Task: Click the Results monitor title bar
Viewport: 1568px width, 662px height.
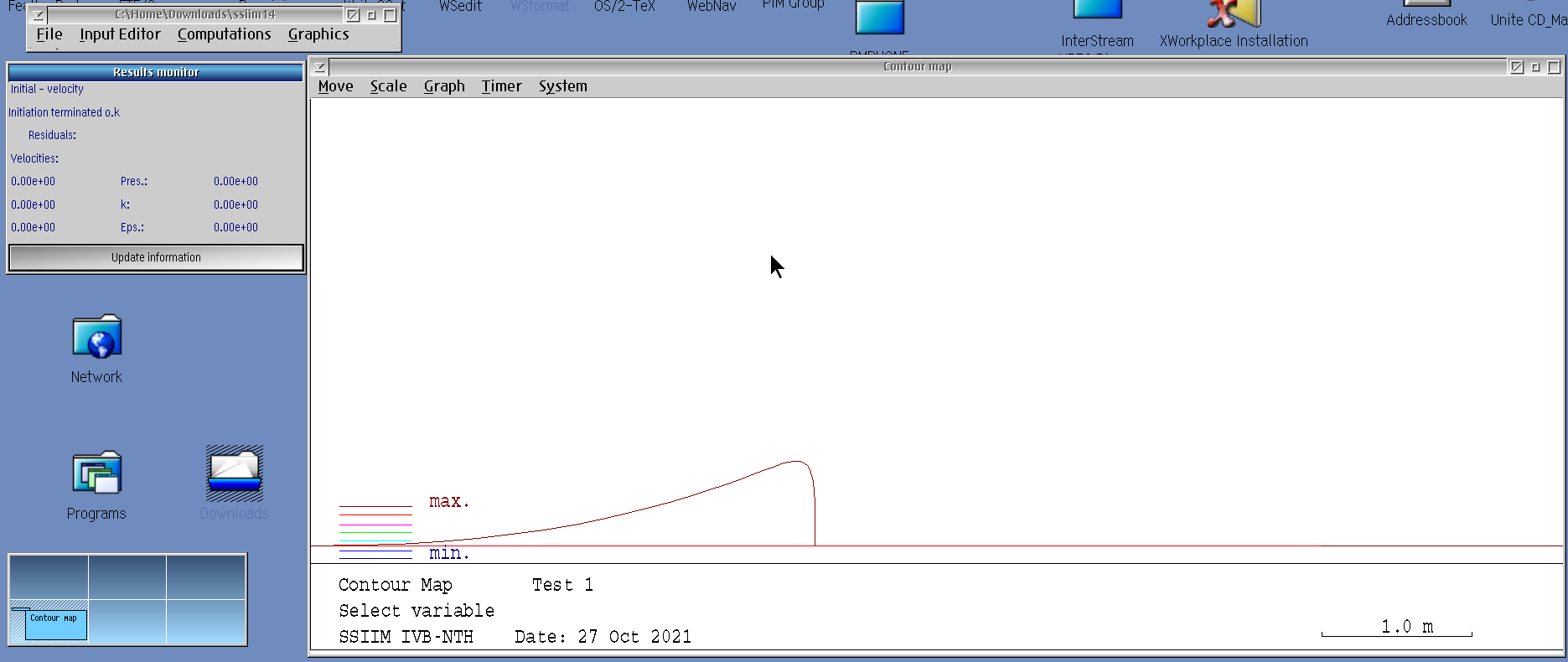Action: point(156,72)
